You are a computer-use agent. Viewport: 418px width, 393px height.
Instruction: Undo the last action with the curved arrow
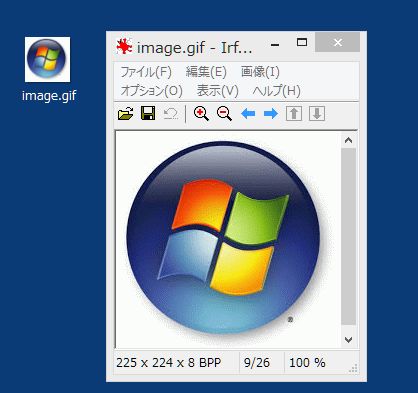tap(171, 114)
